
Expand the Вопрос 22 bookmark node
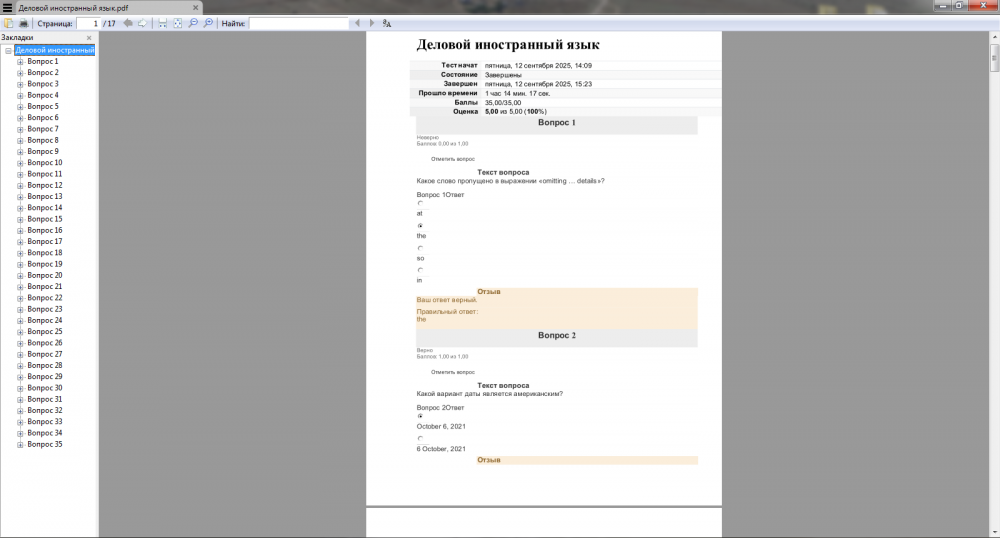20,298
